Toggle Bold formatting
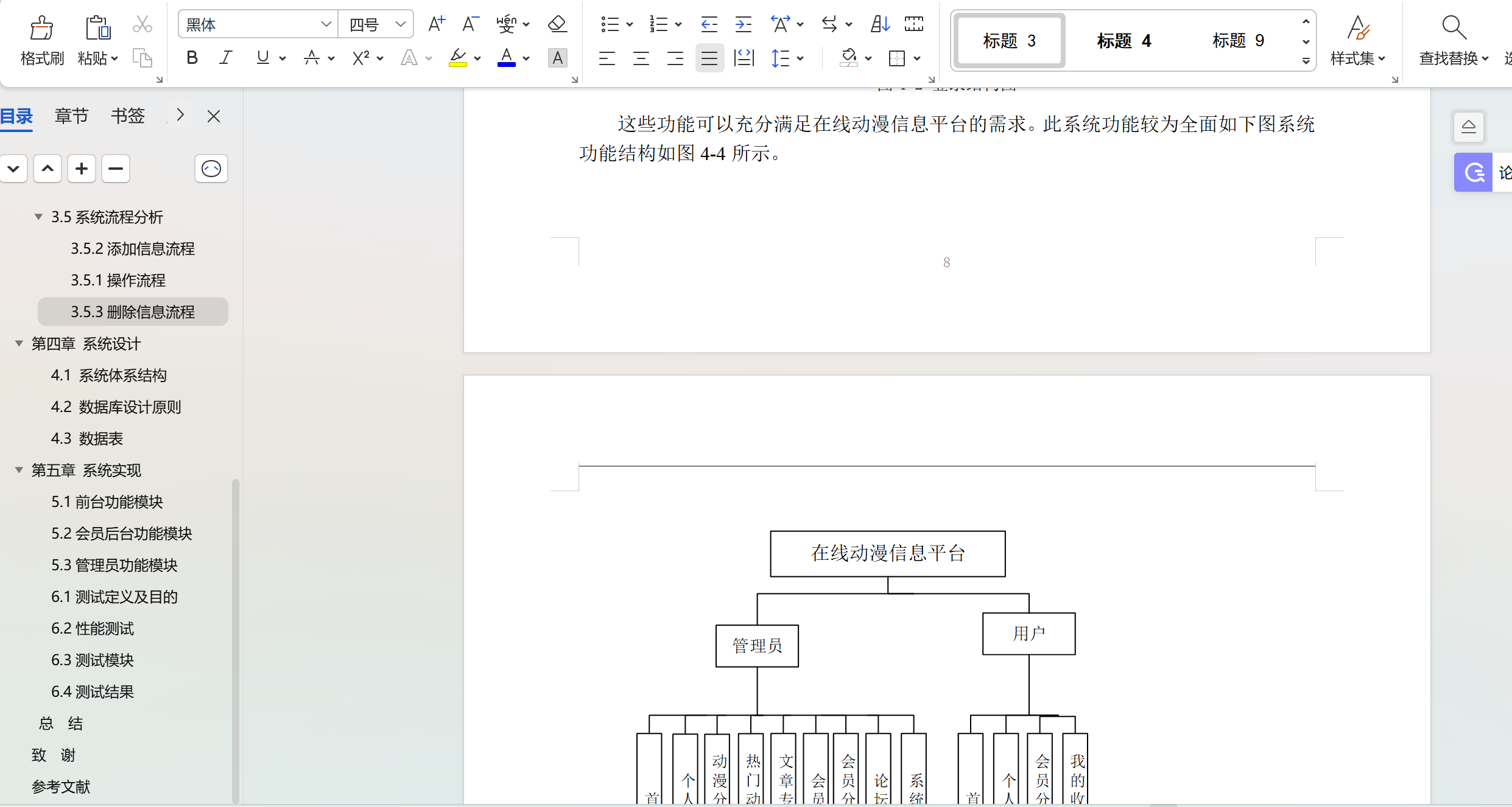The image size is (1512, 807). coord(192,58)
